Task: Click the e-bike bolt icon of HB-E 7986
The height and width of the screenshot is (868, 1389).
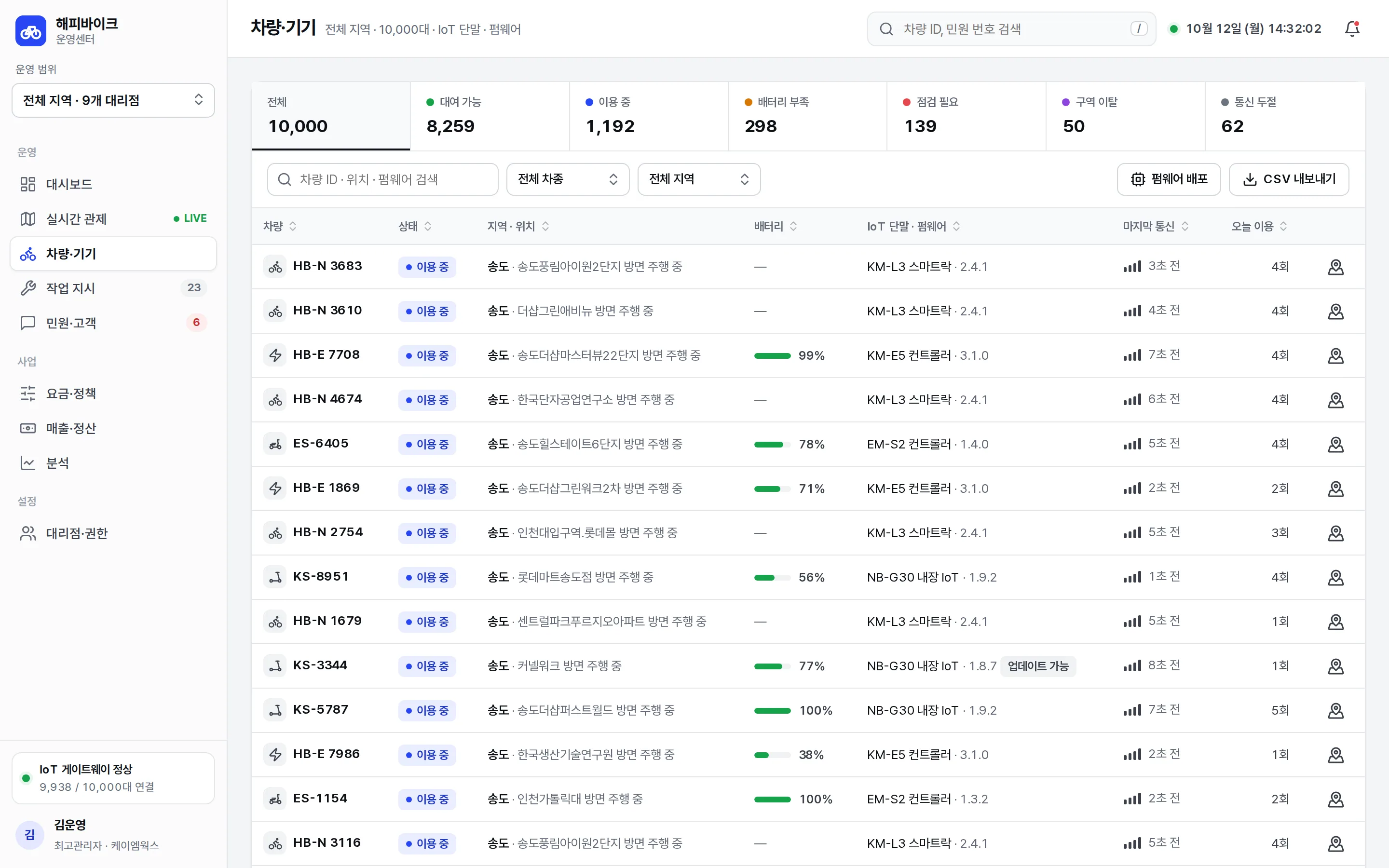Action: 275,754
